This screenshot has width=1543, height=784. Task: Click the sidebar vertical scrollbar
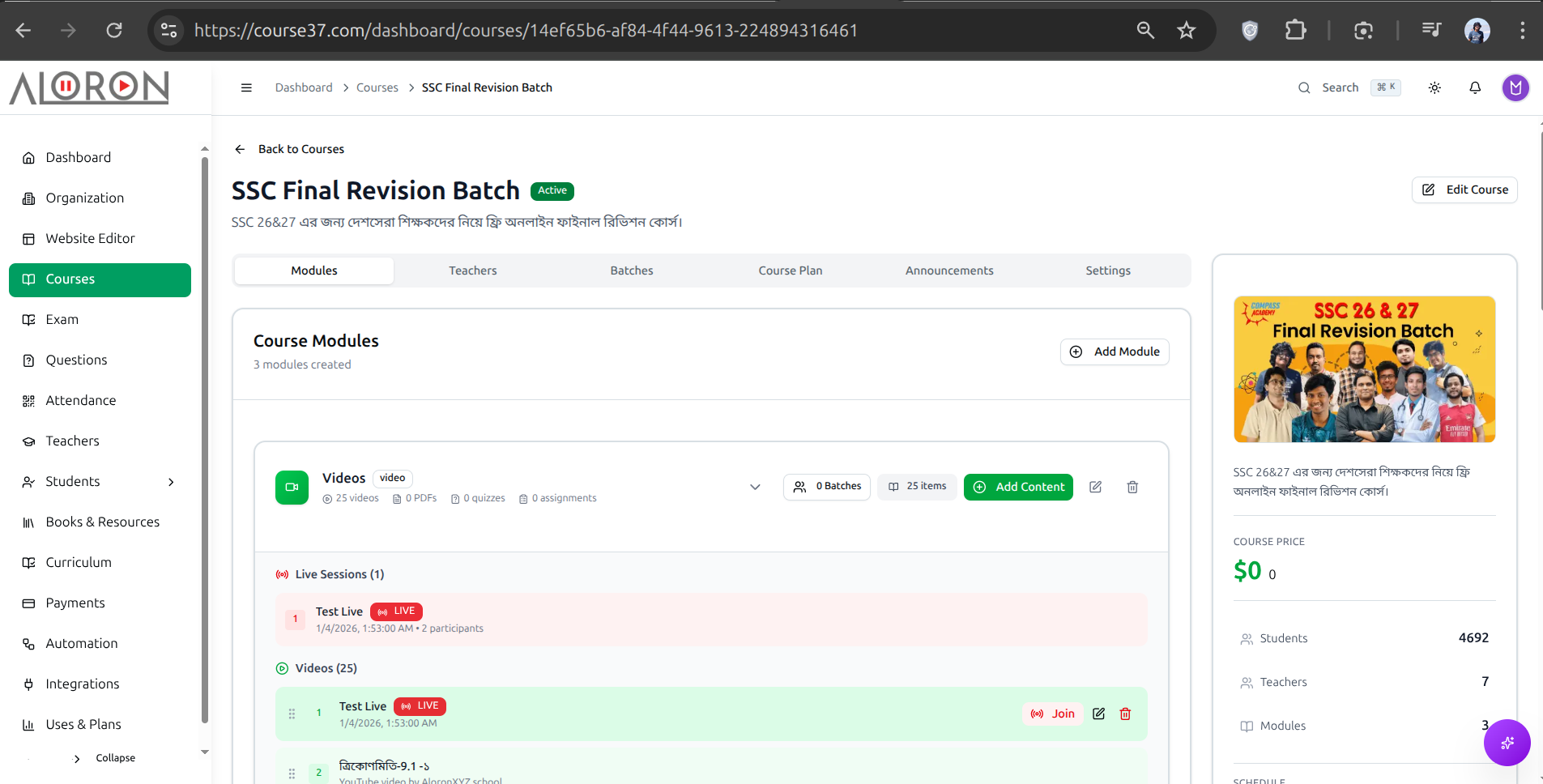(x=205, y=437)
